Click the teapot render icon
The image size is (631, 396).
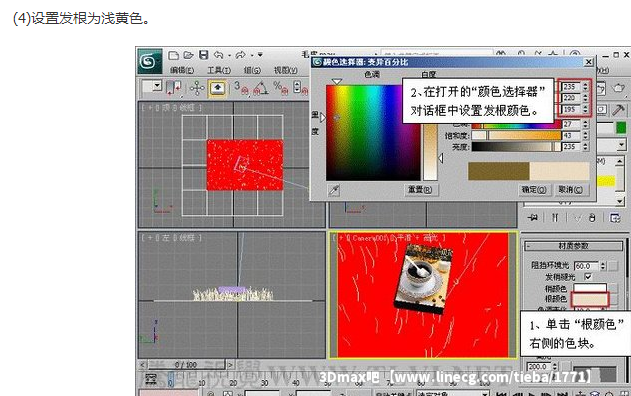[619, 89]
